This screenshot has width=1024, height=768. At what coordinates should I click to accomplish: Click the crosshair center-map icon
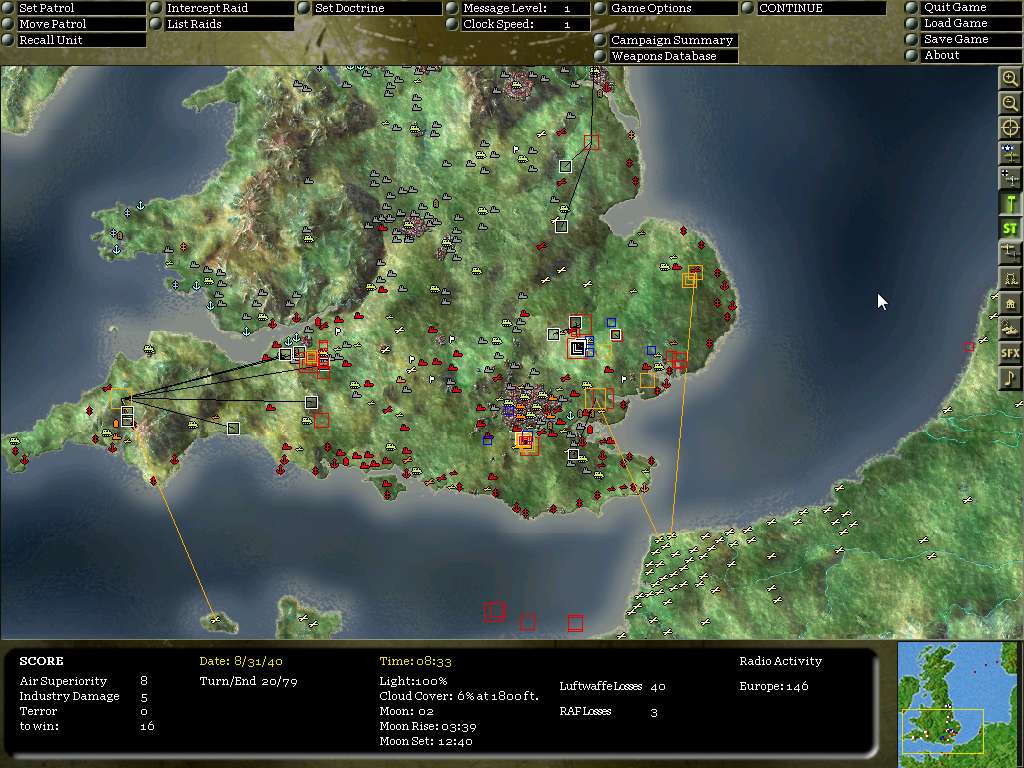click(x=1010, y=128)
